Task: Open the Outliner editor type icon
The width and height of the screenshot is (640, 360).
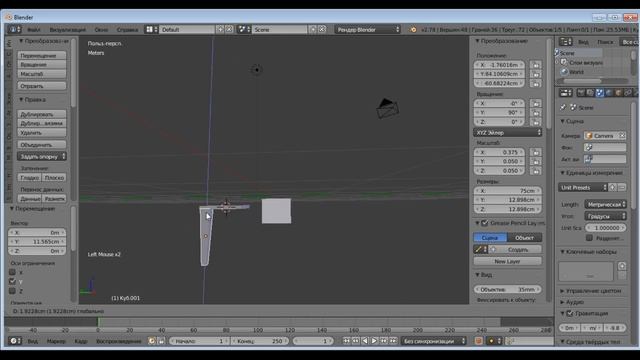Action: click(566, 42)
